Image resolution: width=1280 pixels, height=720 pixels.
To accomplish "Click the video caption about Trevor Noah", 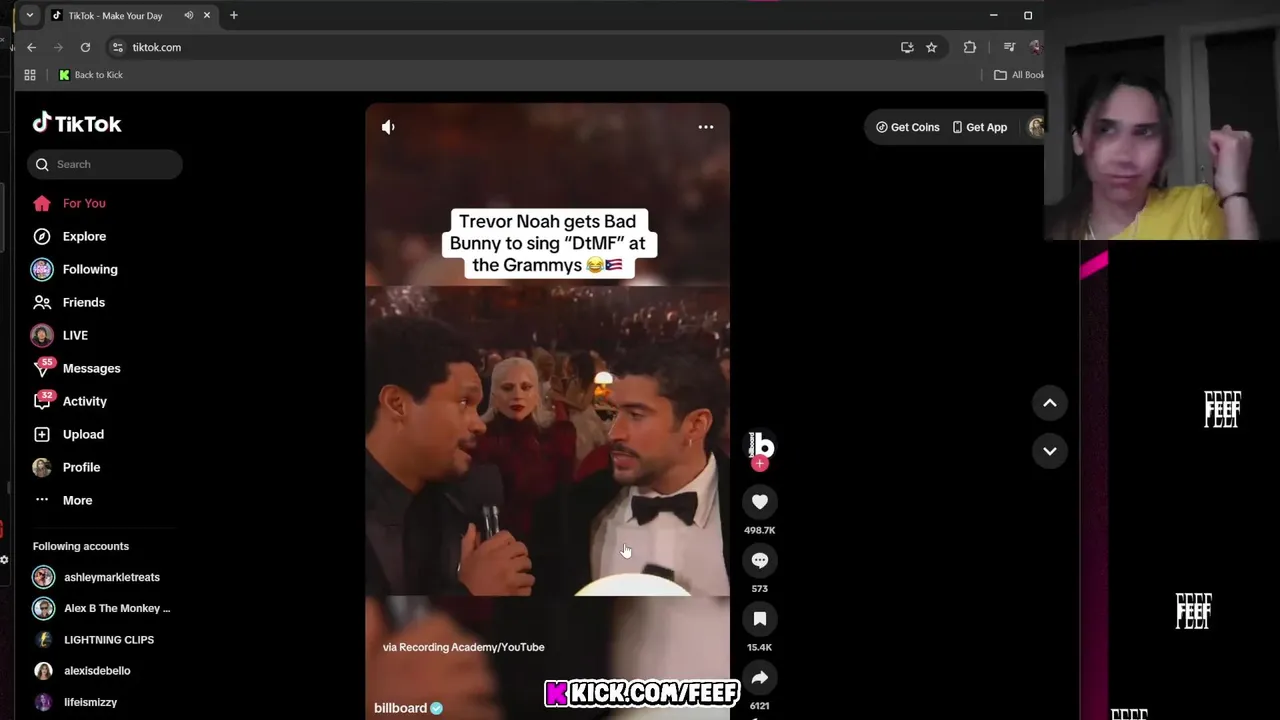I will (547, 243).
